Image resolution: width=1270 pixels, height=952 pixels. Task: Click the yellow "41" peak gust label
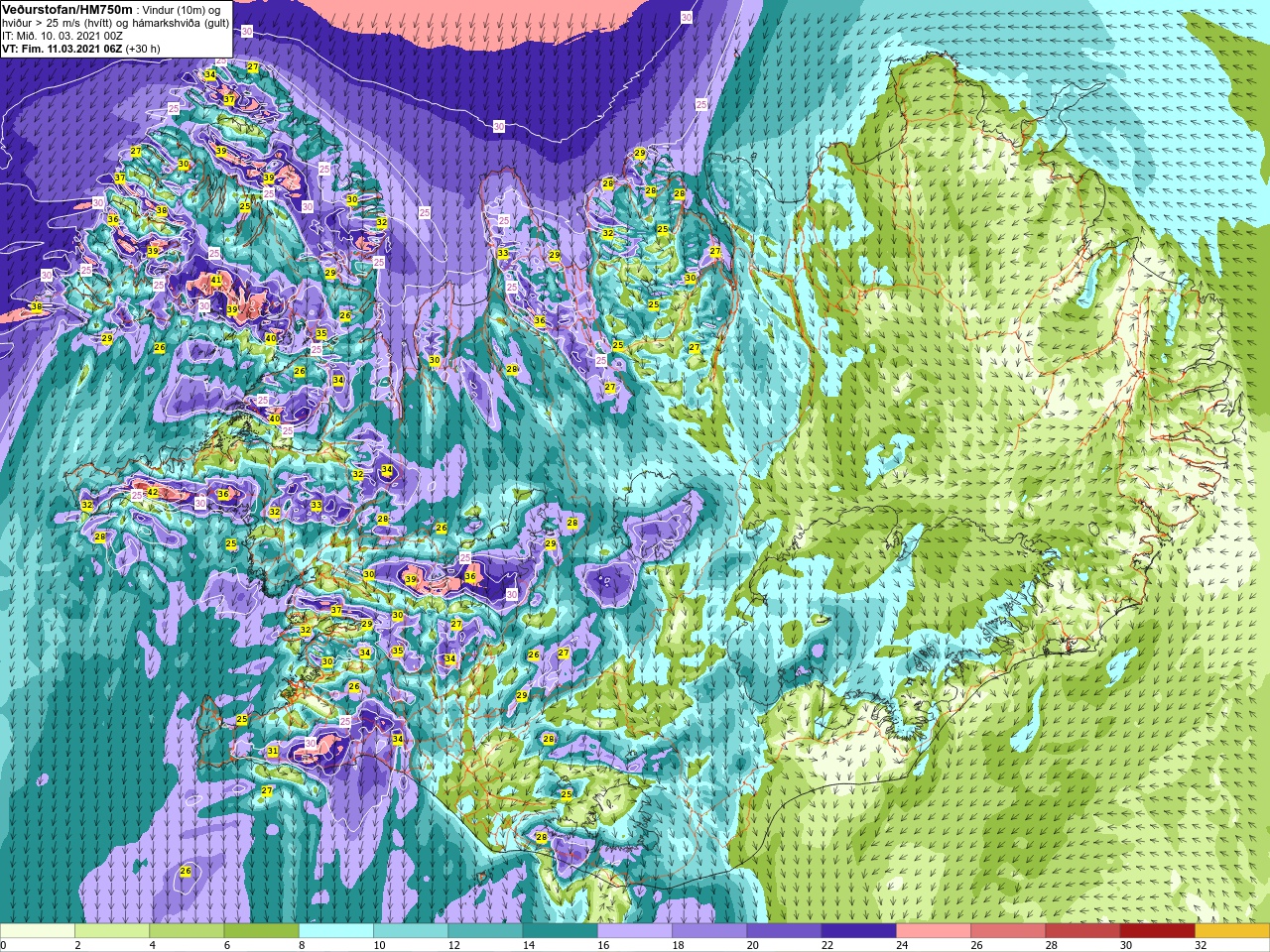[x=216, y=281]
